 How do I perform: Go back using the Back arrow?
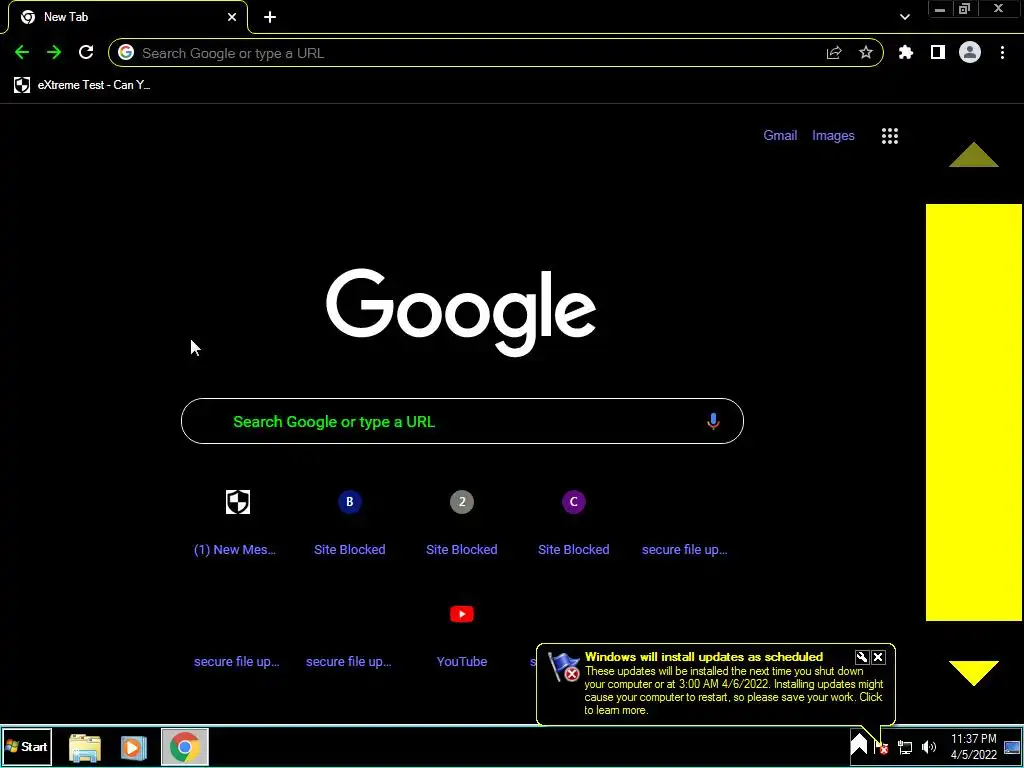point(22,53)
